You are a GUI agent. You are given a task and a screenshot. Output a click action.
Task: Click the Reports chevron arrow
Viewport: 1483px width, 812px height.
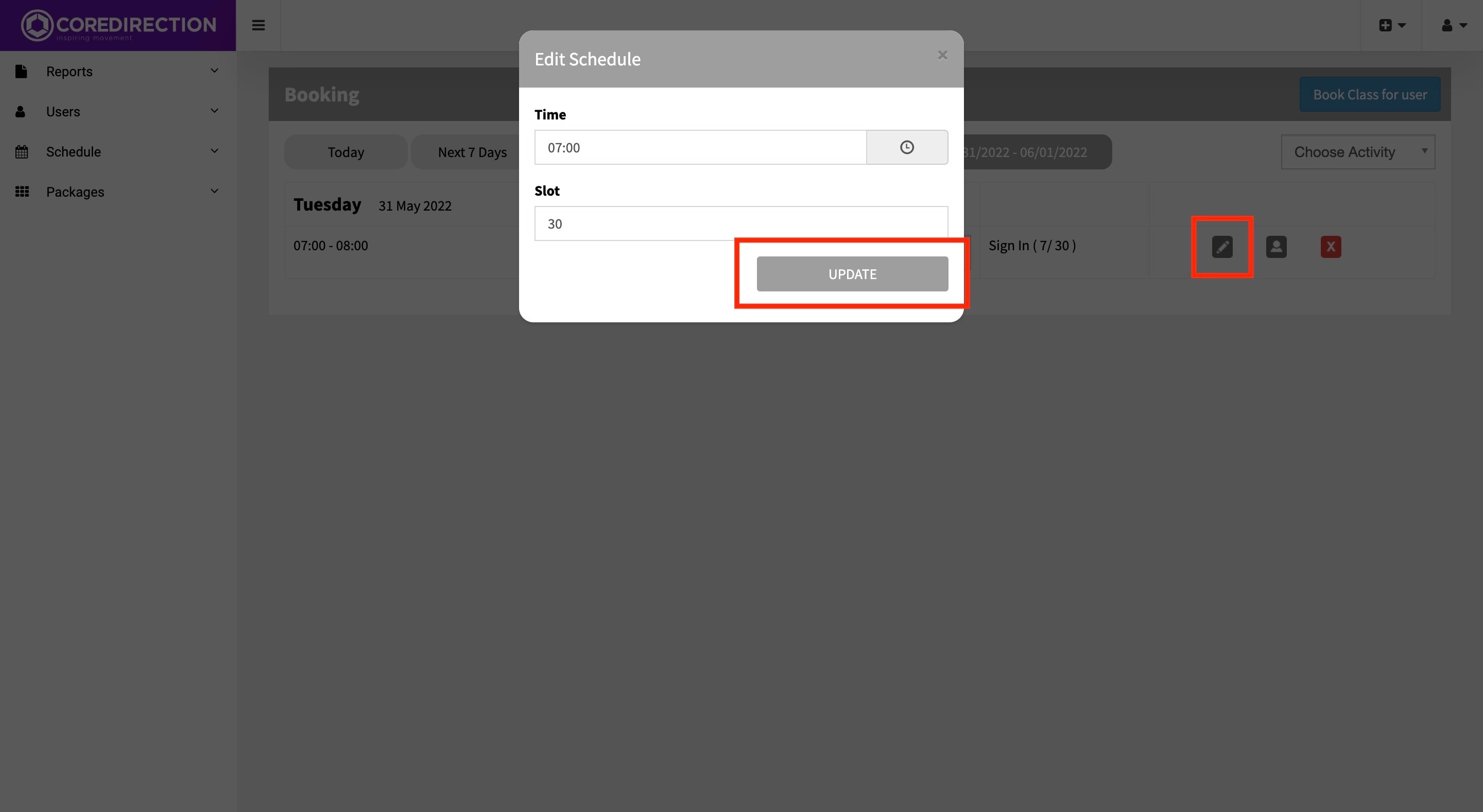214,70
